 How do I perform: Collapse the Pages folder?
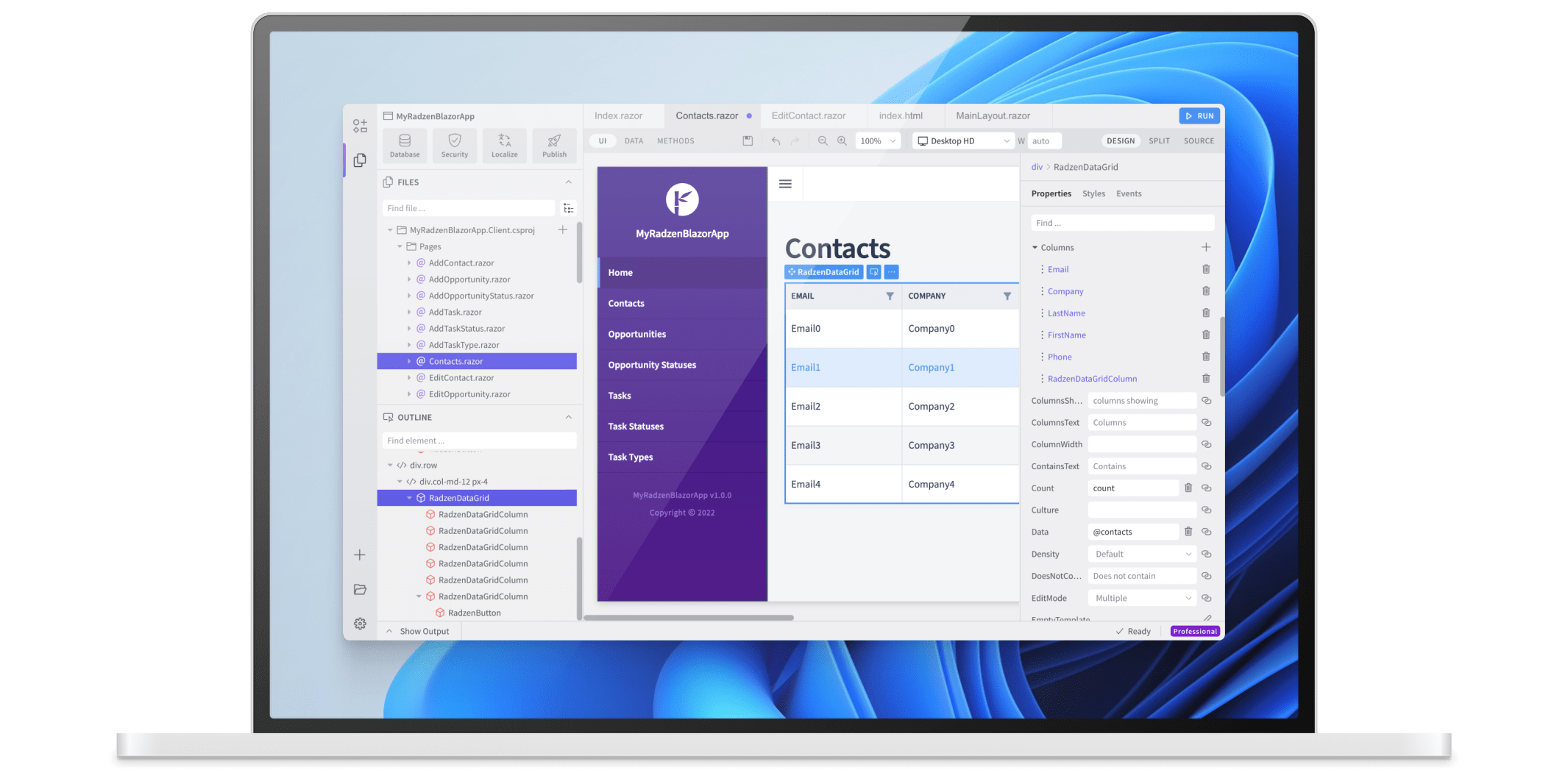[x=400, y=246]
